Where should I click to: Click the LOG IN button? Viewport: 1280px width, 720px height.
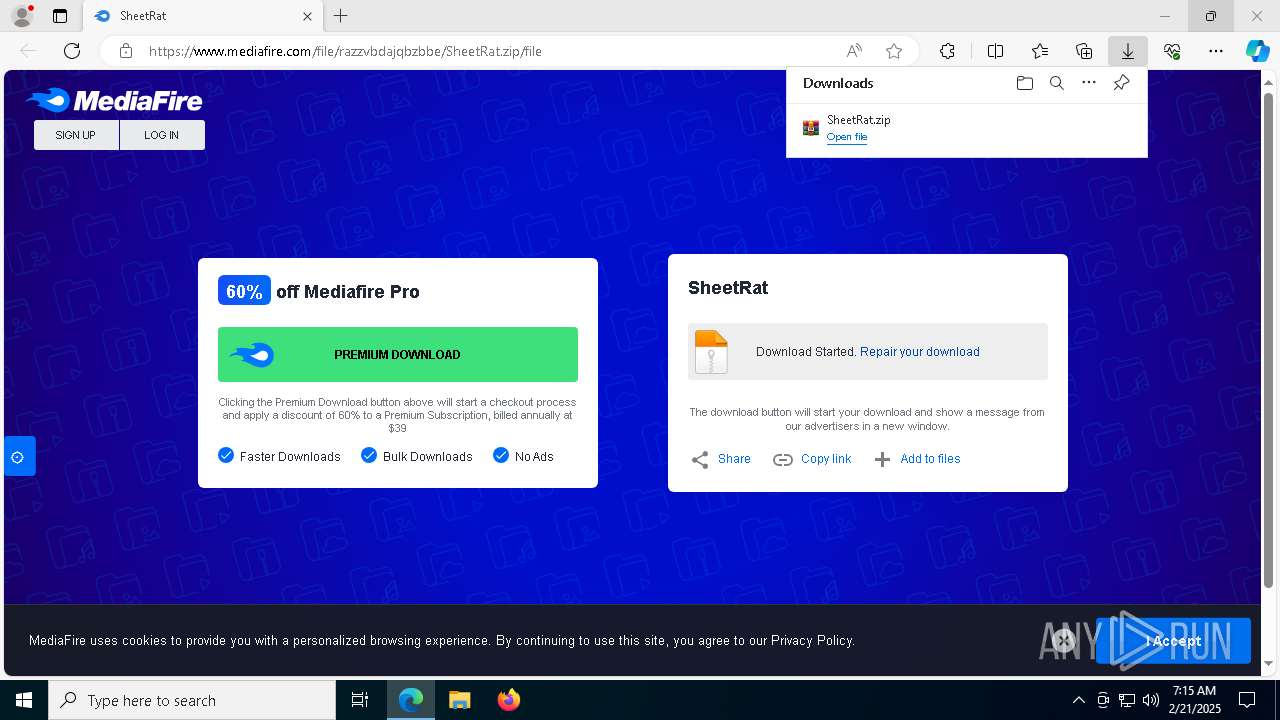pos(162,135)
